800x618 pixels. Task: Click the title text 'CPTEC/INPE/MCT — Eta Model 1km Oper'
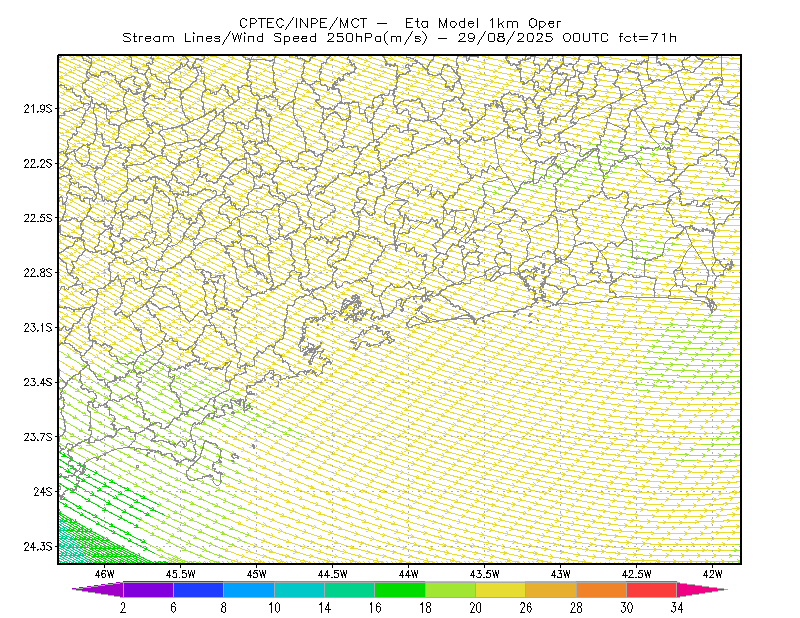400,23
